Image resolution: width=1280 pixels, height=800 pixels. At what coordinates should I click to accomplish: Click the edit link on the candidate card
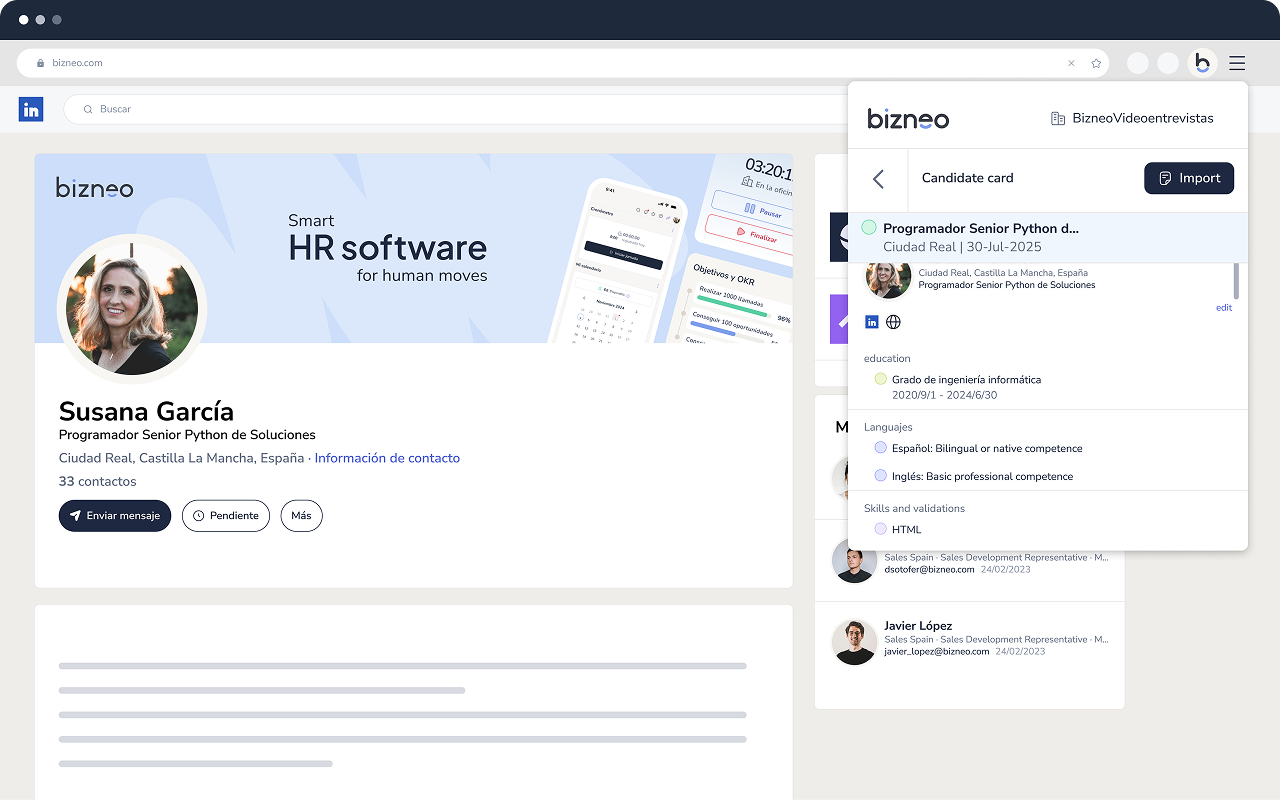click(x=1223, y=307)
